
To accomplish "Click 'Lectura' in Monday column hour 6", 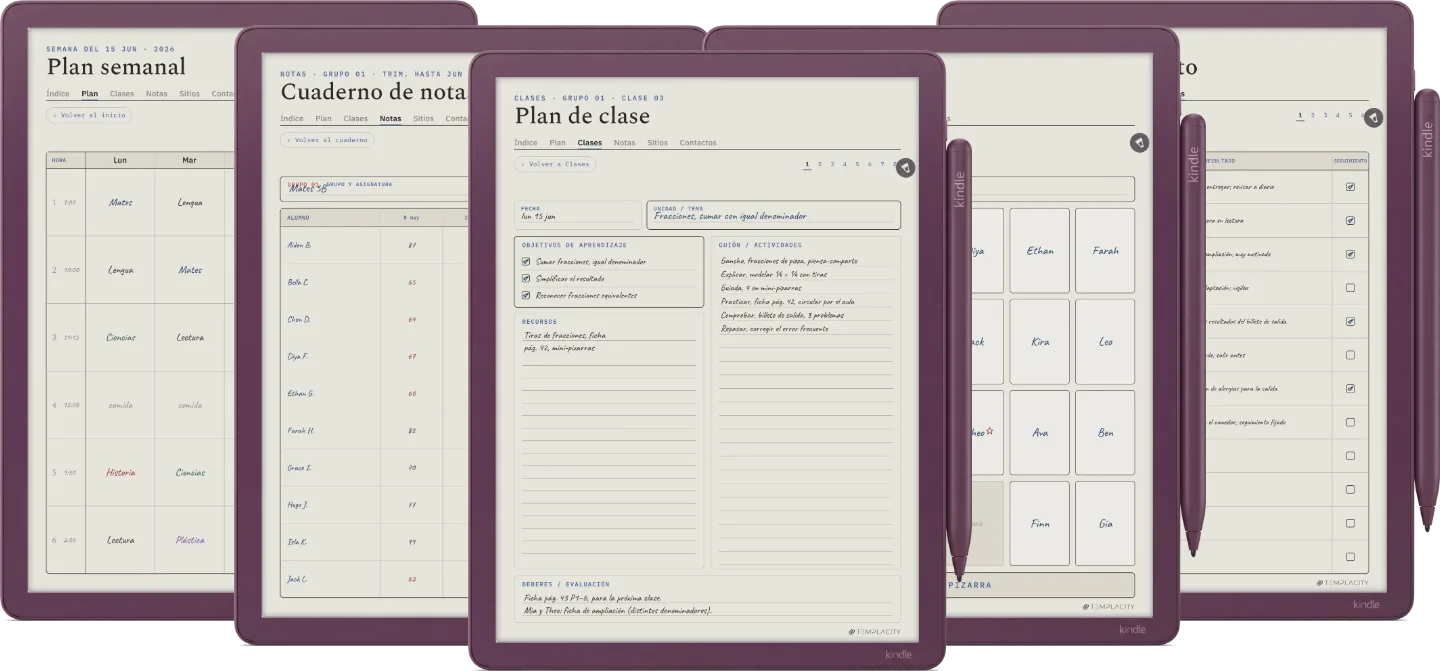I will pyautogui.click(x=120, y=540).
